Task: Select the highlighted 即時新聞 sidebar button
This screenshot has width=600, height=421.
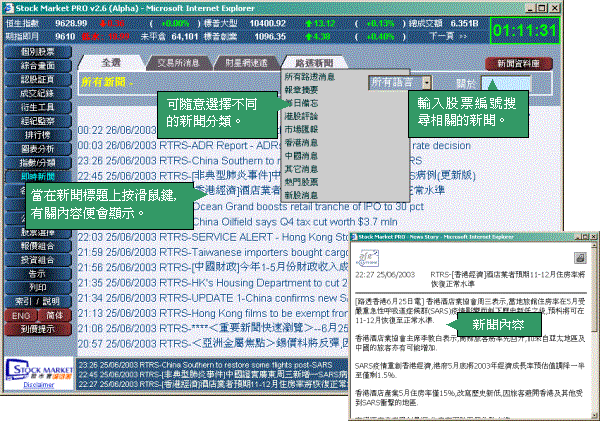Action: tap(38, 176)
